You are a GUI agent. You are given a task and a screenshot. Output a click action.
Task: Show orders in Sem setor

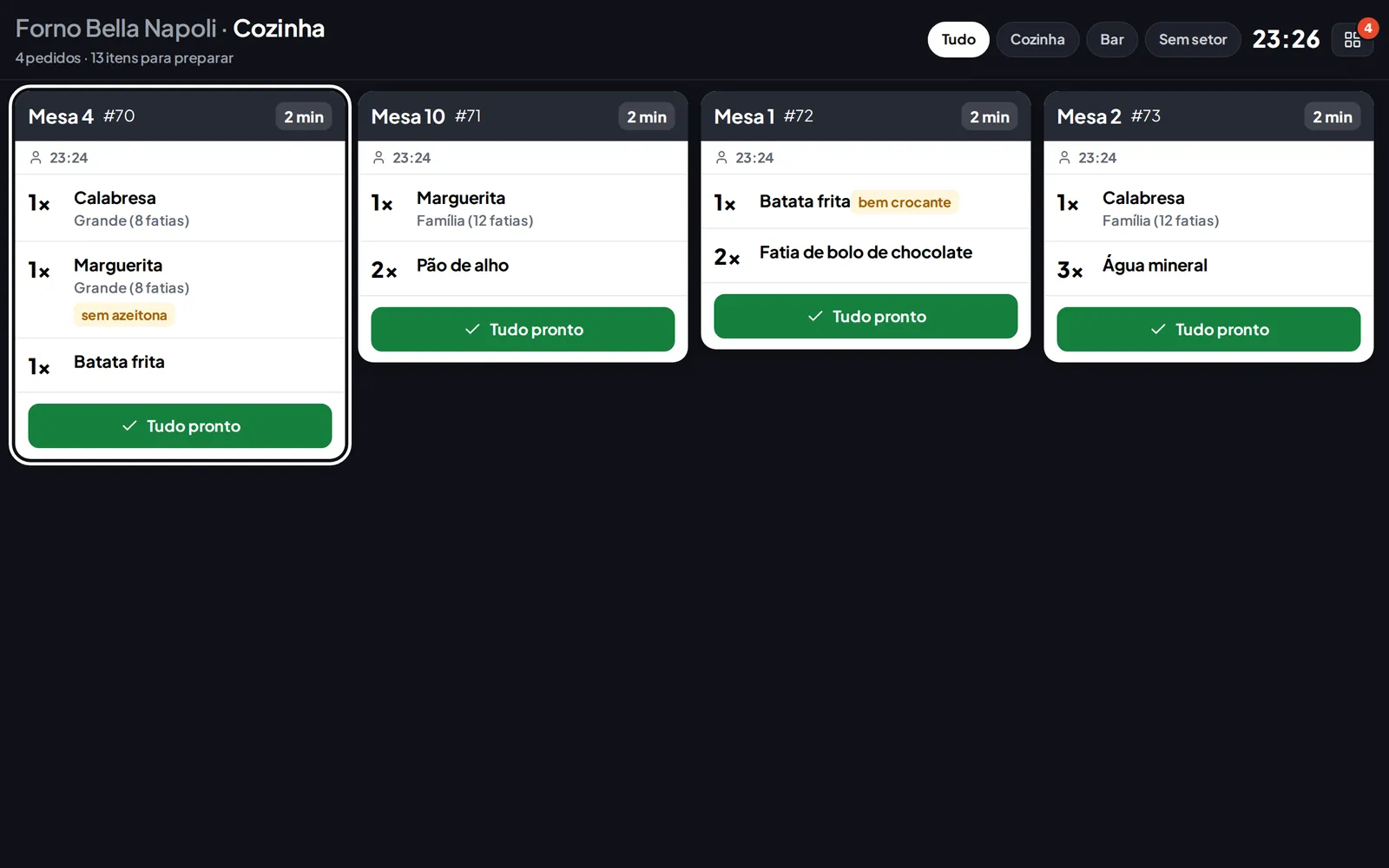tap(1193, 39)
